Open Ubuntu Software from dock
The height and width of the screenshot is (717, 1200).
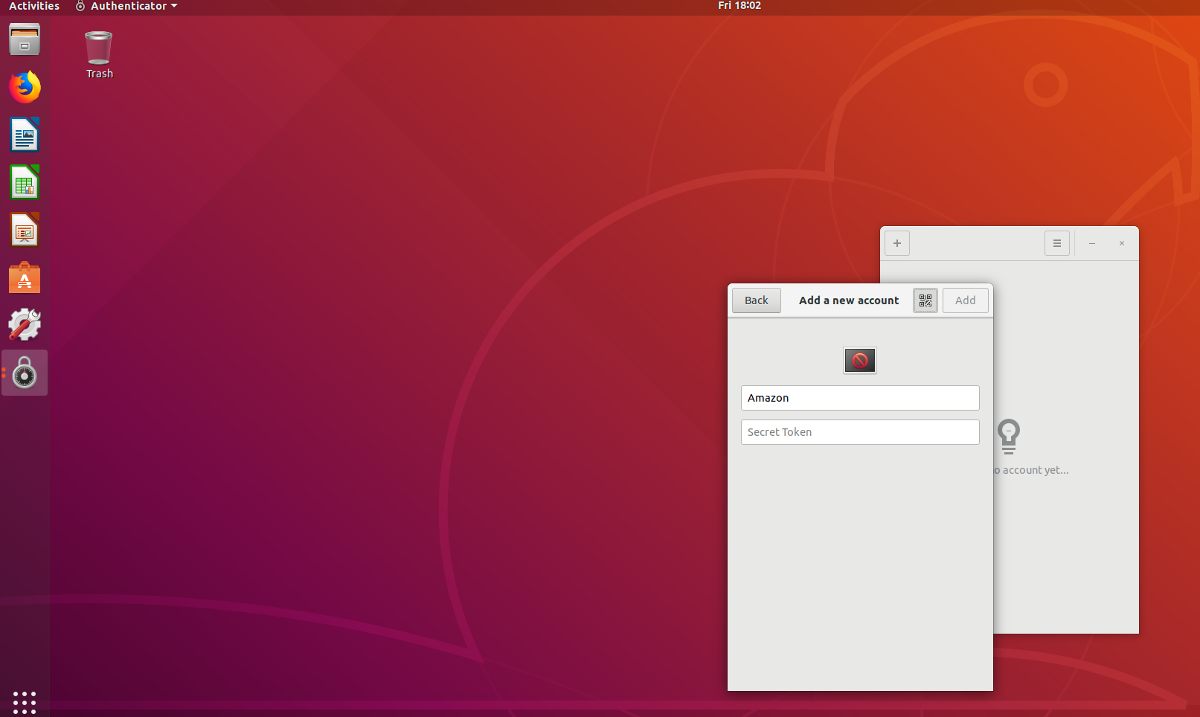coord(25,277)
